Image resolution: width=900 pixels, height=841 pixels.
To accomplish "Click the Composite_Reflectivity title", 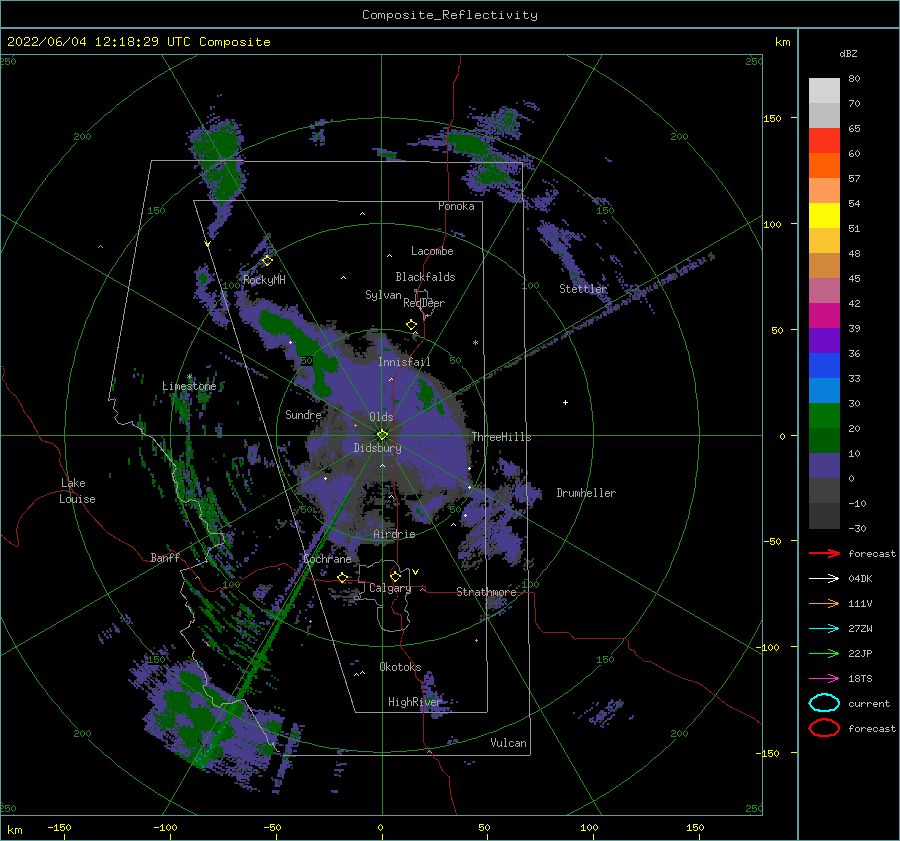I will [450, 15].
